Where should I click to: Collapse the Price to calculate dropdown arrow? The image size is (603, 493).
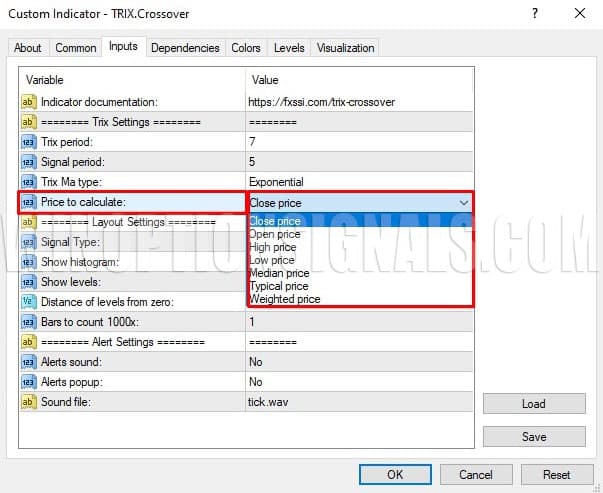(x=463, y=203)
